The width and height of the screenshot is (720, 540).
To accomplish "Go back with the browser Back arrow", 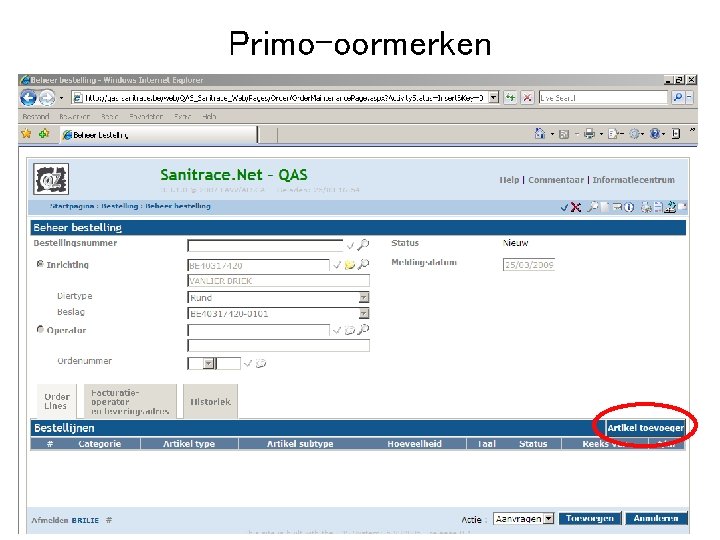I will (28, 97).
